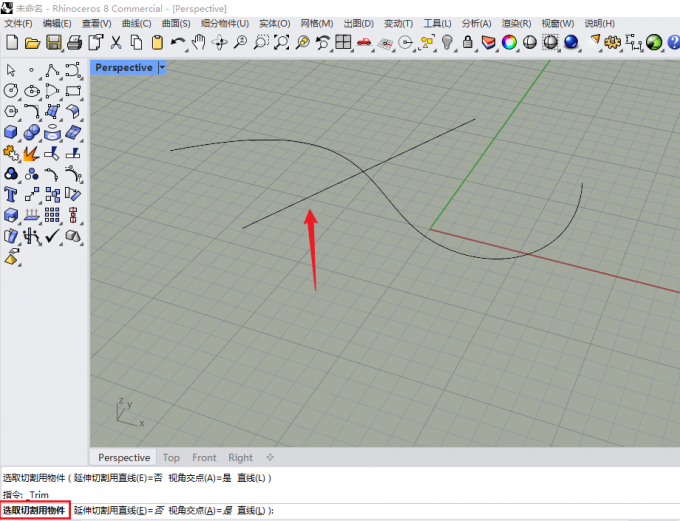Switch to the Top viewport tab
The width and height of the screenshot is (680, 521).
click(x=171, y=458)
